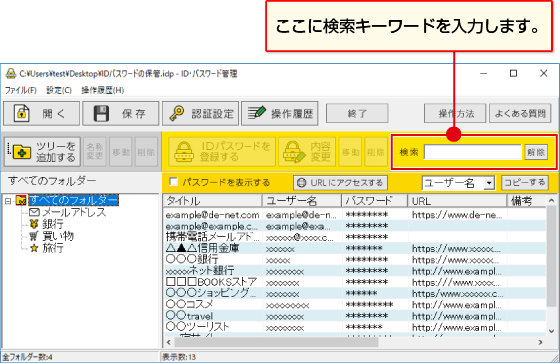Click the vertical scrollbar down arrow

[551, 331]
